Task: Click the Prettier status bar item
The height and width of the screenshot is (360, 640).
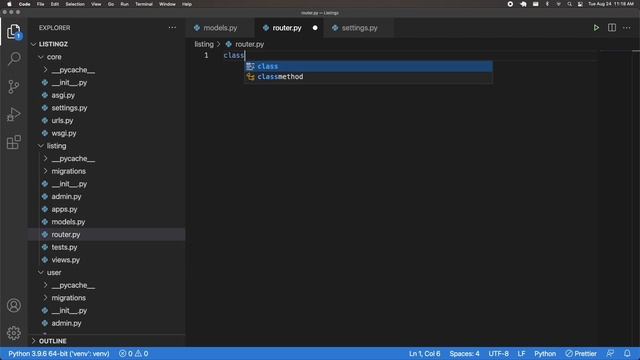Action: [581, 353]
